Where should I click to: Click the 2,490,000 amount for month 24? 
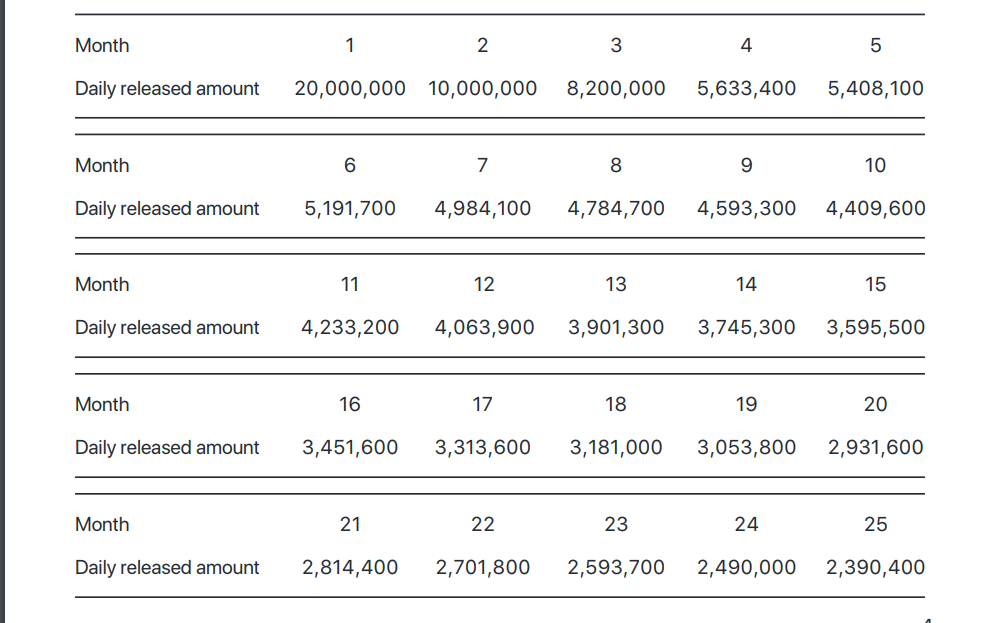746,568
